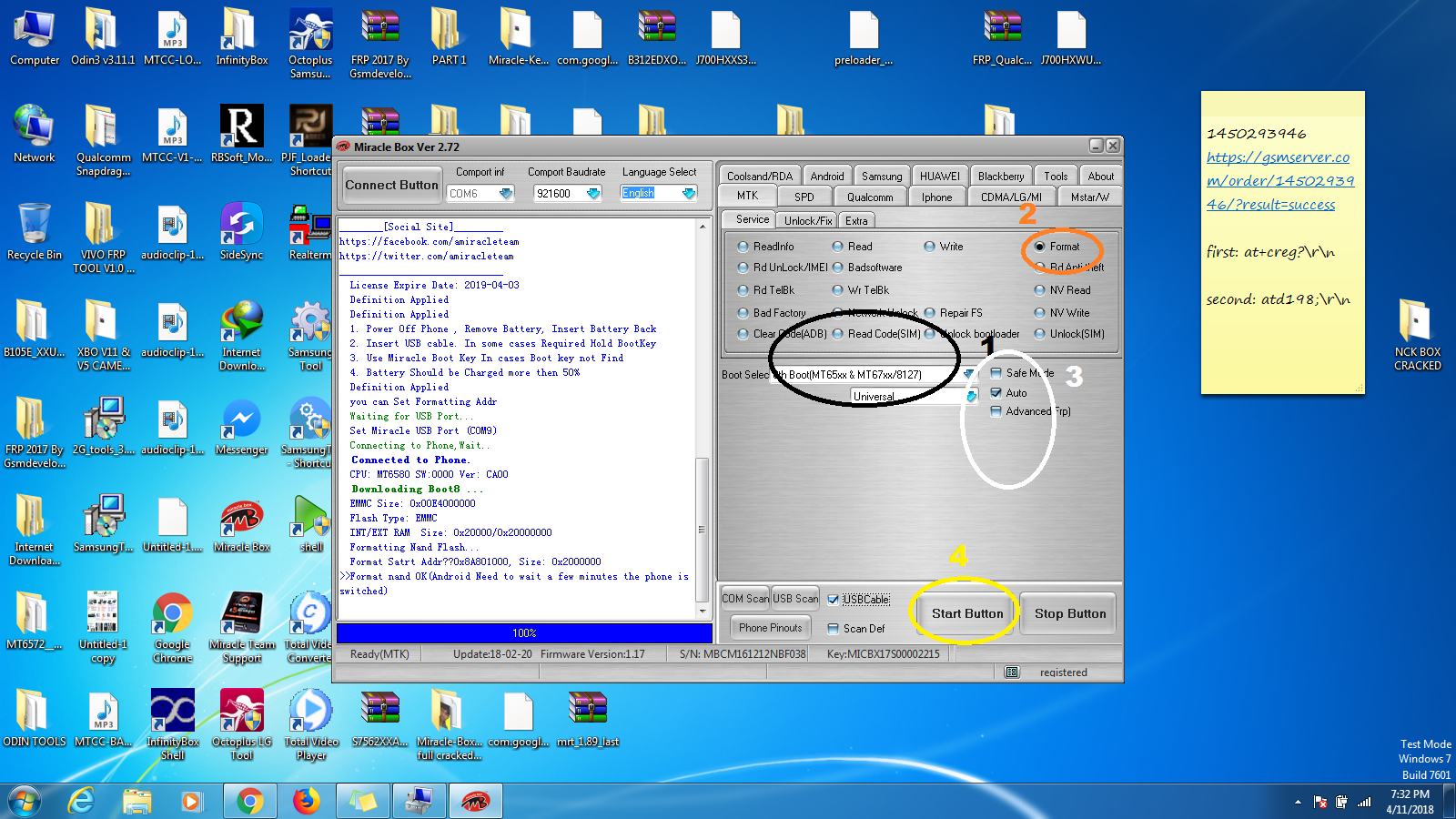Open the Unlock/Fix subtab
Image resolution: width=1456 pixels, height=819 pixels.
coord(808,220)
